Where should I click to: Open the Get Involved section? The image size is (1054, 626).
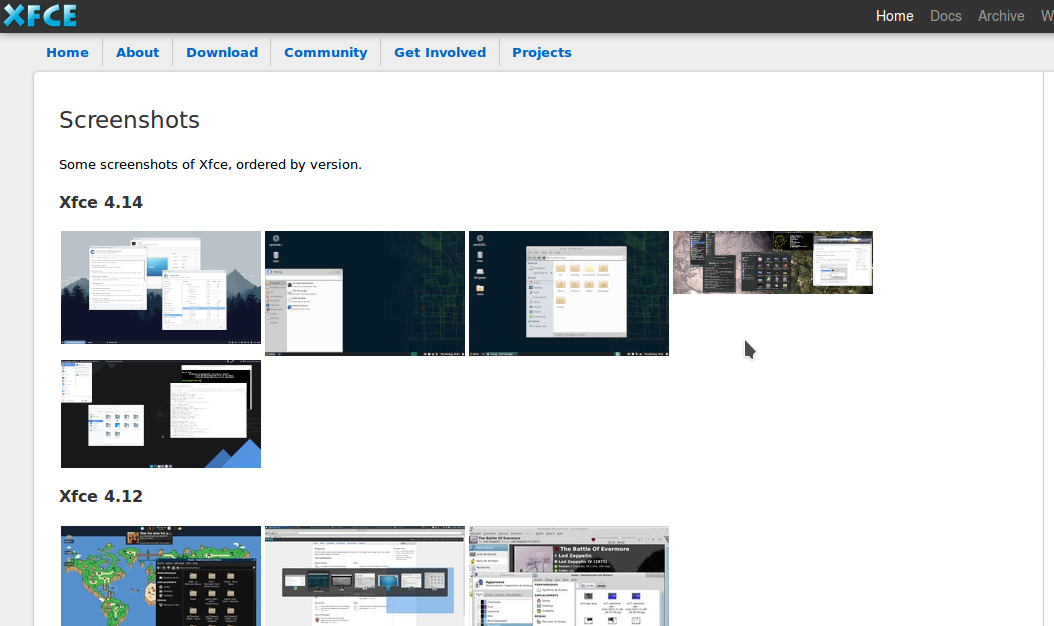click(x=439, y=52)
